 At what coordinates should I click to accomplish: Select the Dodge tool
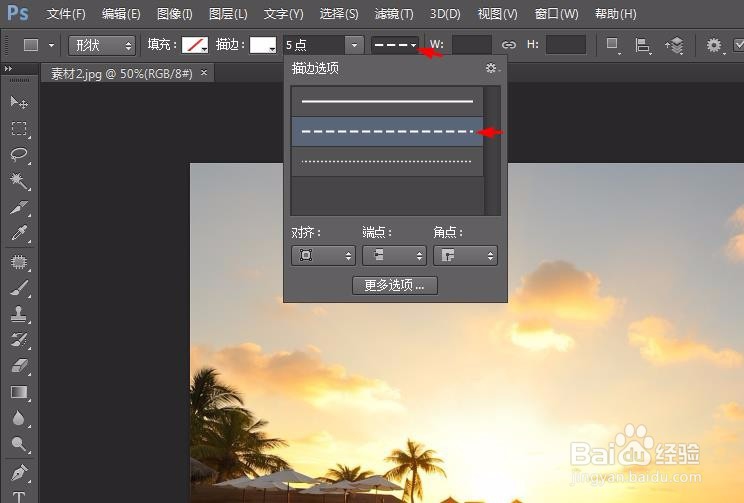tap(19, 444)
